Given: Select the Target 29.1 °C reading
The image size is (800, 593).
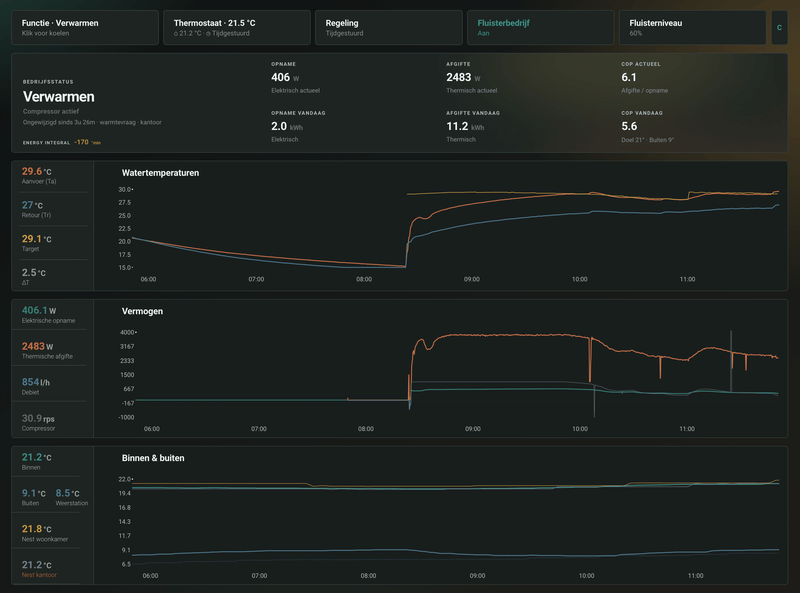Looking at the screenshot, I should 36,243.
